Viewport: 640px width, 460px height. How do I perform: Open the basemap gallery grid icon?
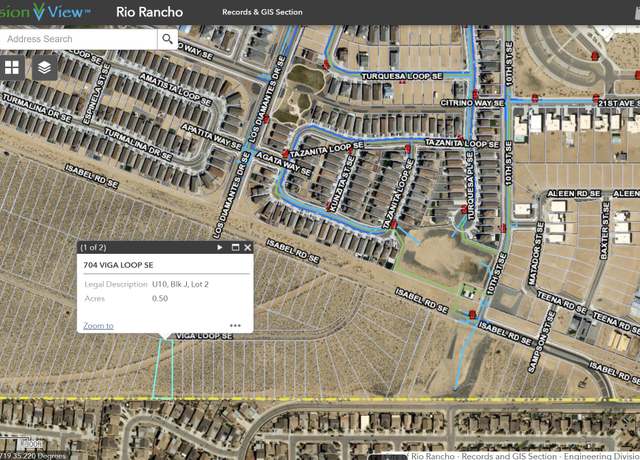click(x=12, y=68)
